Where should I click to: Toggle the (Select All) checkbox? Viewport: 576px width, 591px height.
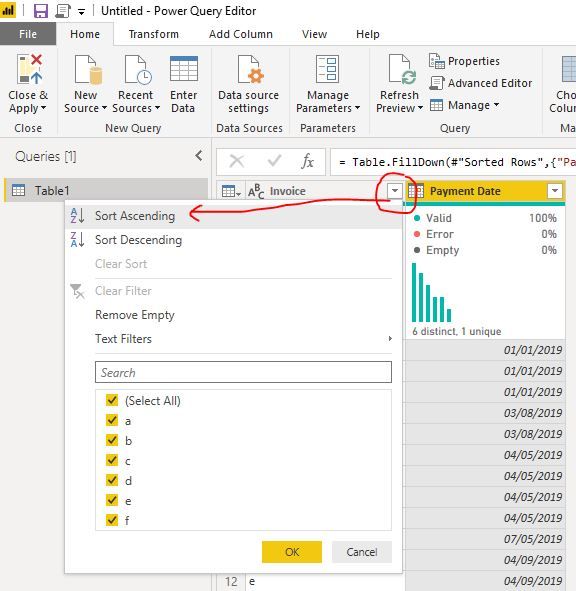point(112,400)
